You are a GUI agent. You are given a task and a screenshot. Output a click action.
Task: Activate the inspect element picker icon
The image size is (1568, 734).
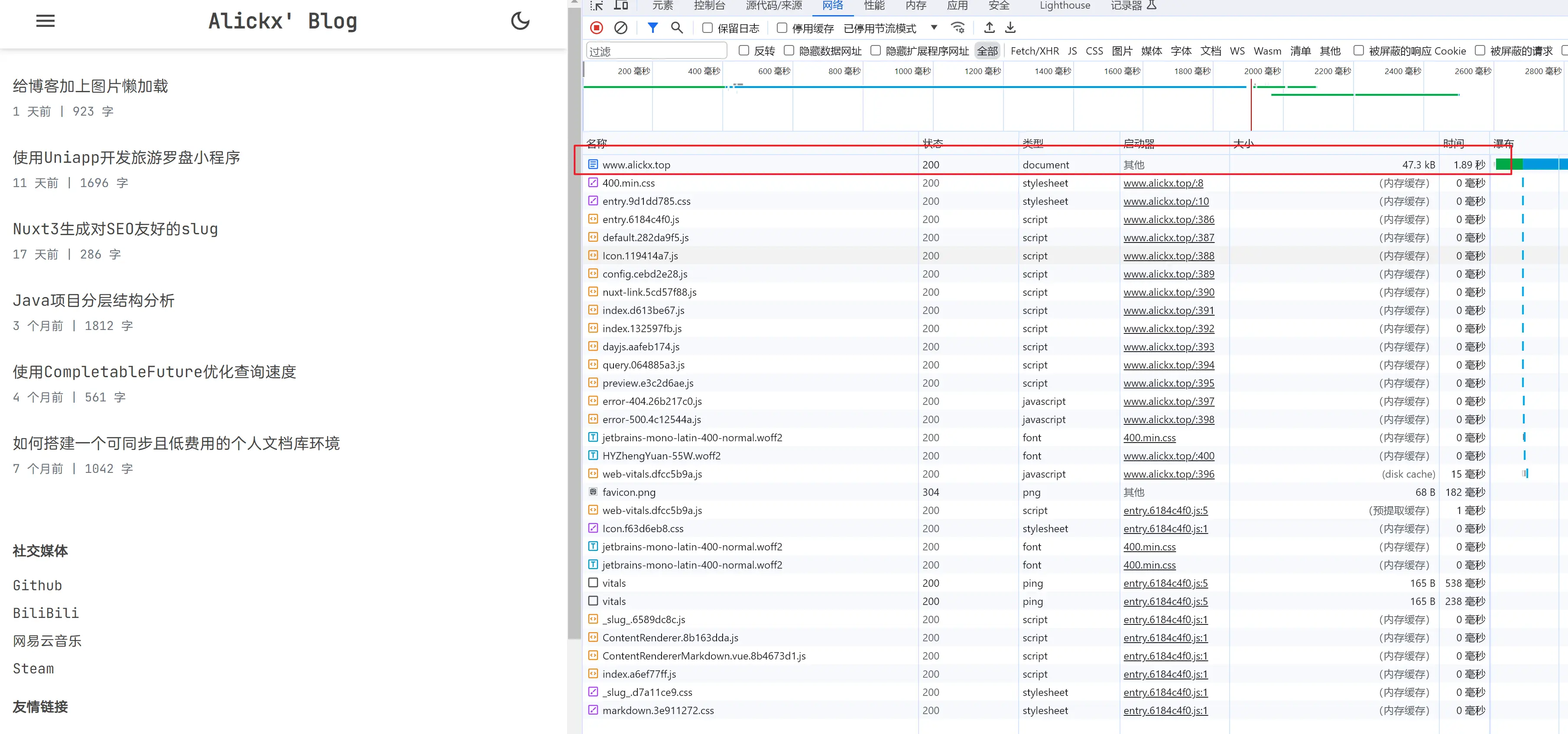click(597, 6)
